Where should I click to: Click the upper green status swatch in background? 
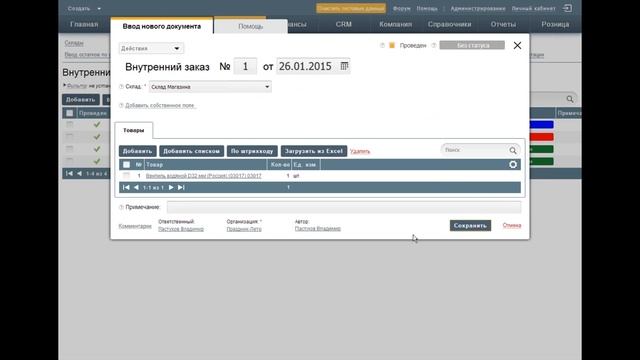click(541, 149)
